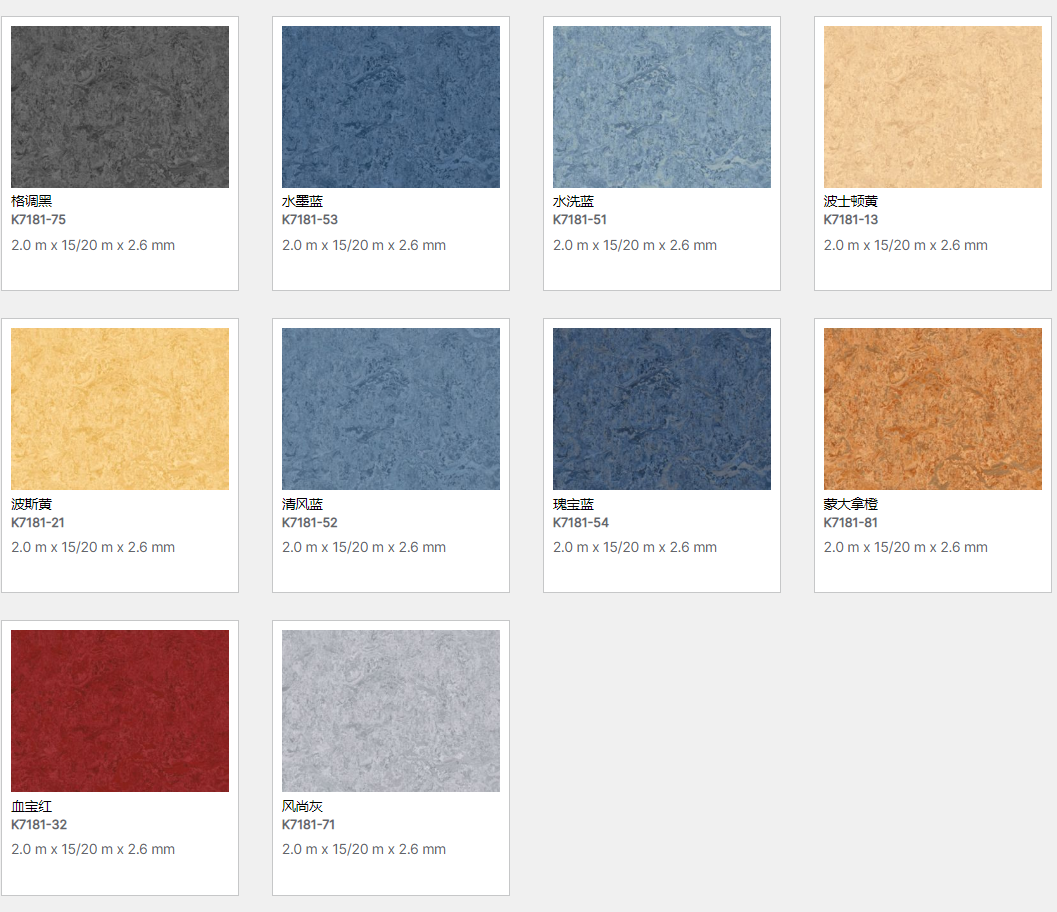
Task: Click the product code K7181-51
Action: (x=580, y=220)
